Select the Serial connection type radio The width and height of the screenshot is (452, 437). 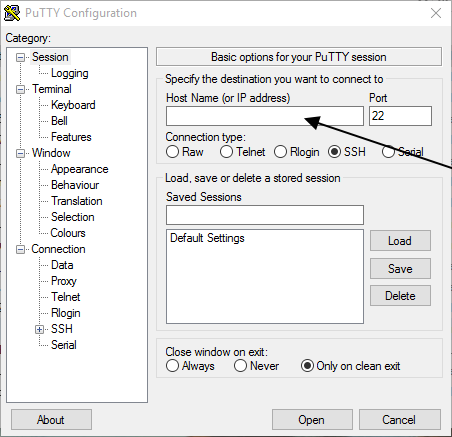[x=388, y=152]
